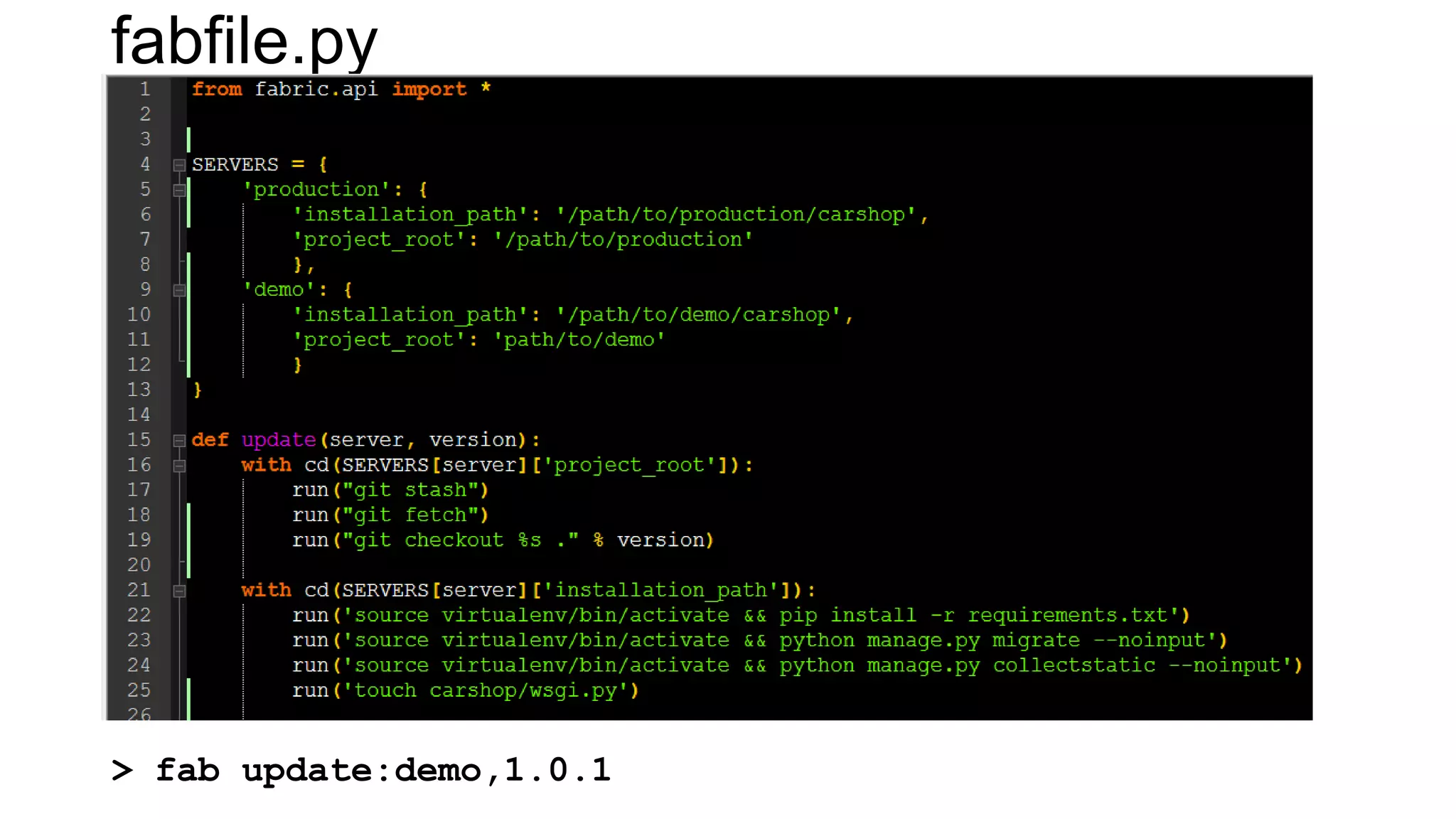Click run("git fetch") line

pyautogui.click(x=390, y=515)
